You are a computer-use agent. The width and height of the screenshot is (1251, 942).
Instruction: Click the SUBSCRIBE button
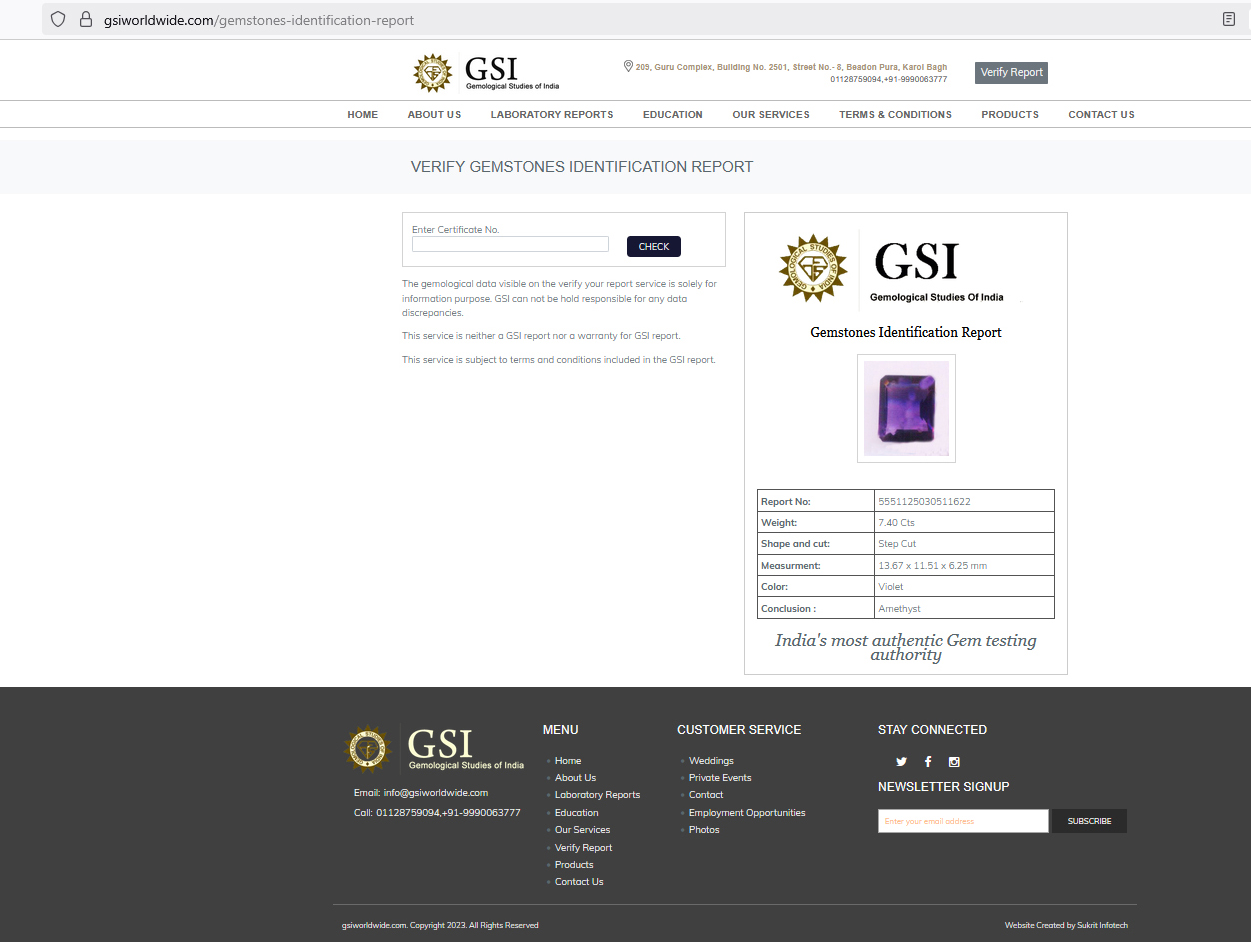click(x=1089, y=821)
